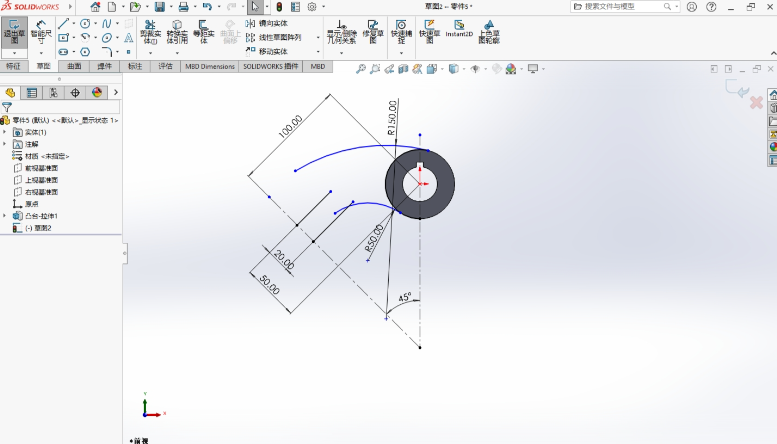Image resolution: width=777 pixels, height=444 pixels.
Task: Open dropdown under Smart Dimension button
Action: (x=41, y=53)
